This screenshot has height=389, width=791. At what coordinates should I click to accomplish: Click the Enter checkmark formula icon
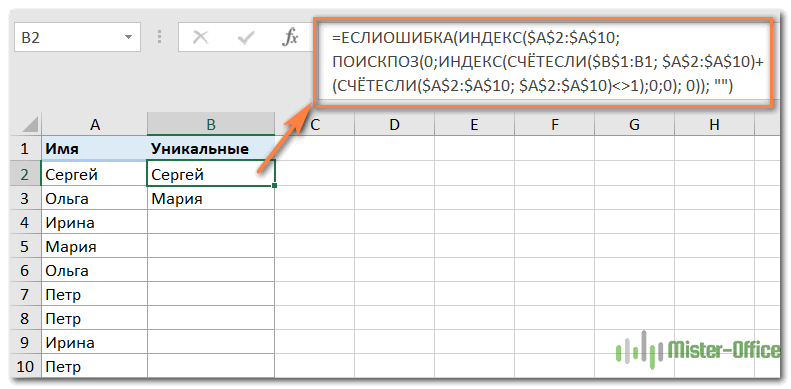(246, 37)
